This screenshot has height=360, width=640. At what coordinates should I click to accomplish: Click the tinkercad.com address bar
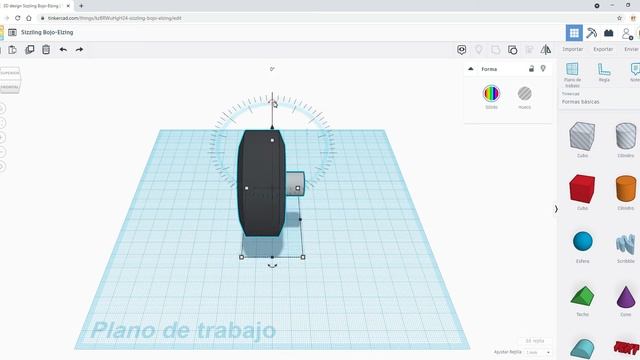pyautogui.click(x=114, y=18)
